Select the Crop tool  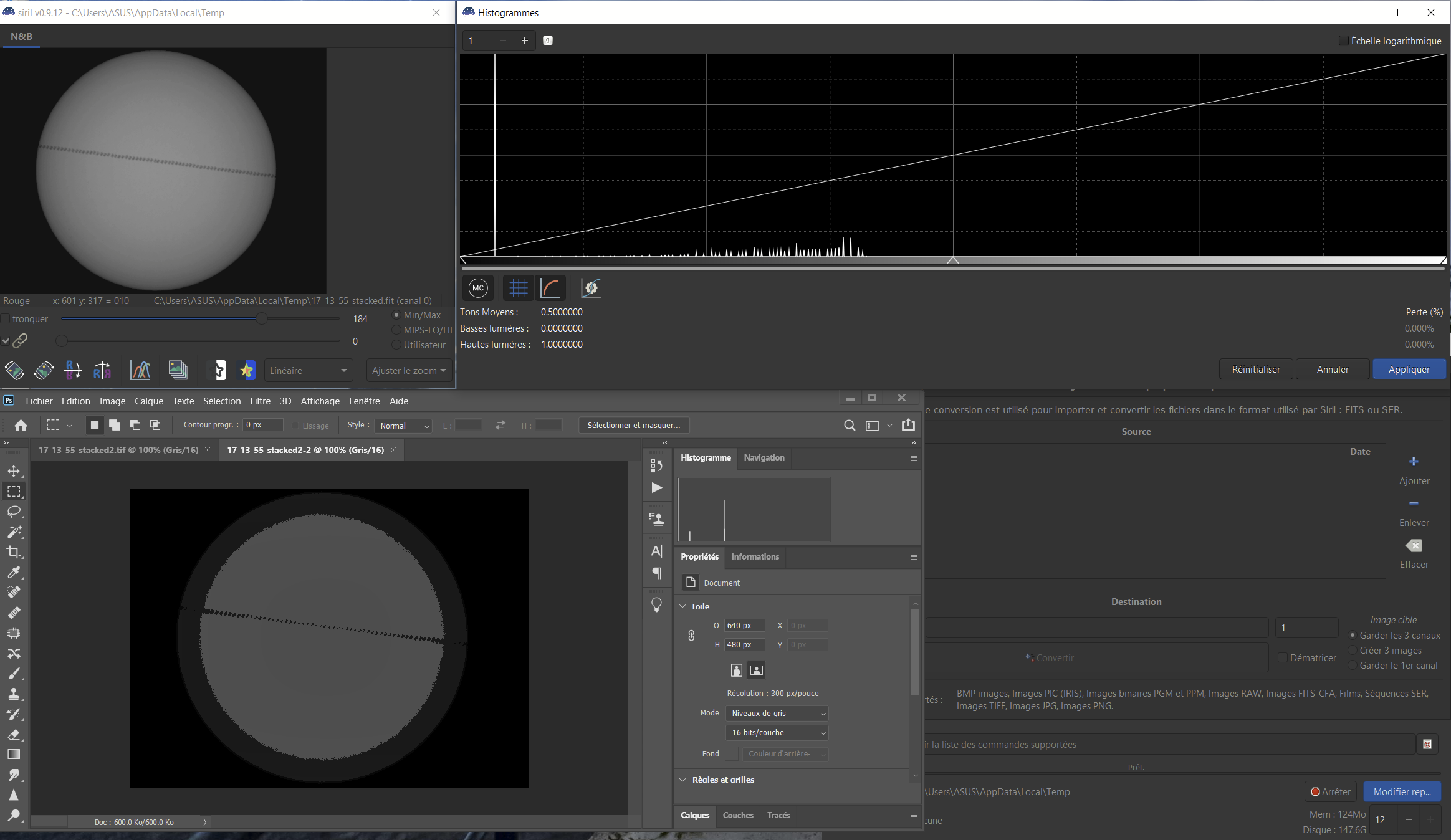coord(14,552)
